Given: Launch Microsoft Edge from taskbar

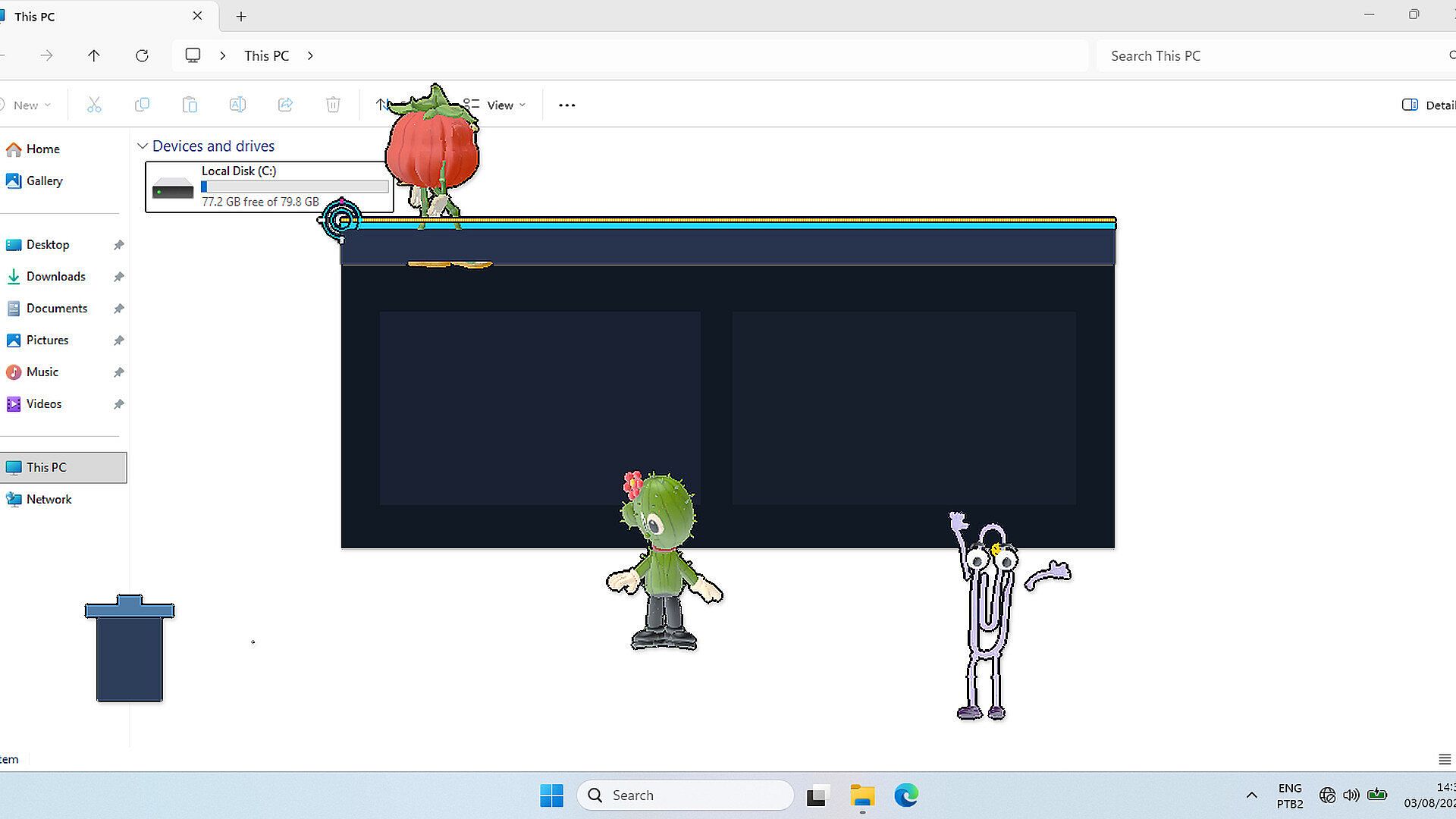Looking at the screenshot, I should pos(906,795).
